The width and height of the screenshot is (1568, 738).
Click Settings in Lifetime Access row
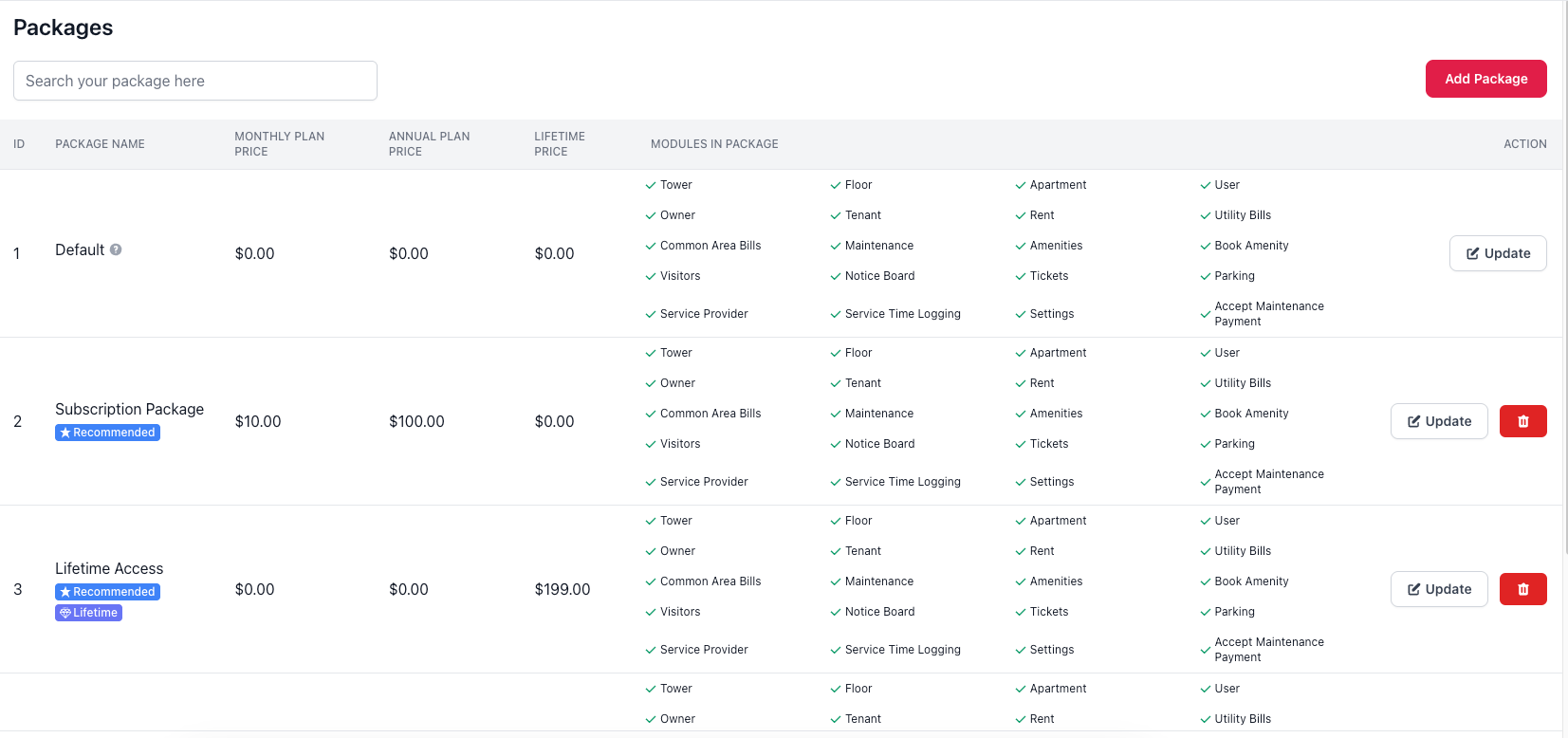coord(1052,650)
